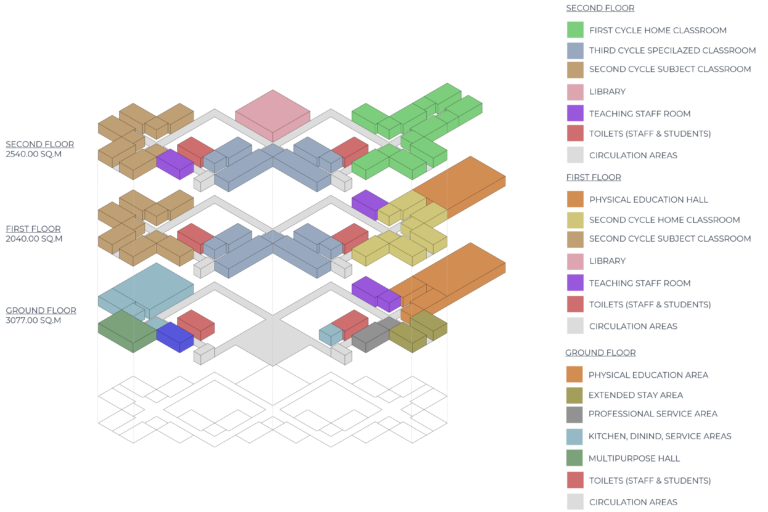Image resolution: width=768 pixels, height=512 pixels.
Task: Click the GROUND FLOOR heading in the legend
Action: pos(600,353)
